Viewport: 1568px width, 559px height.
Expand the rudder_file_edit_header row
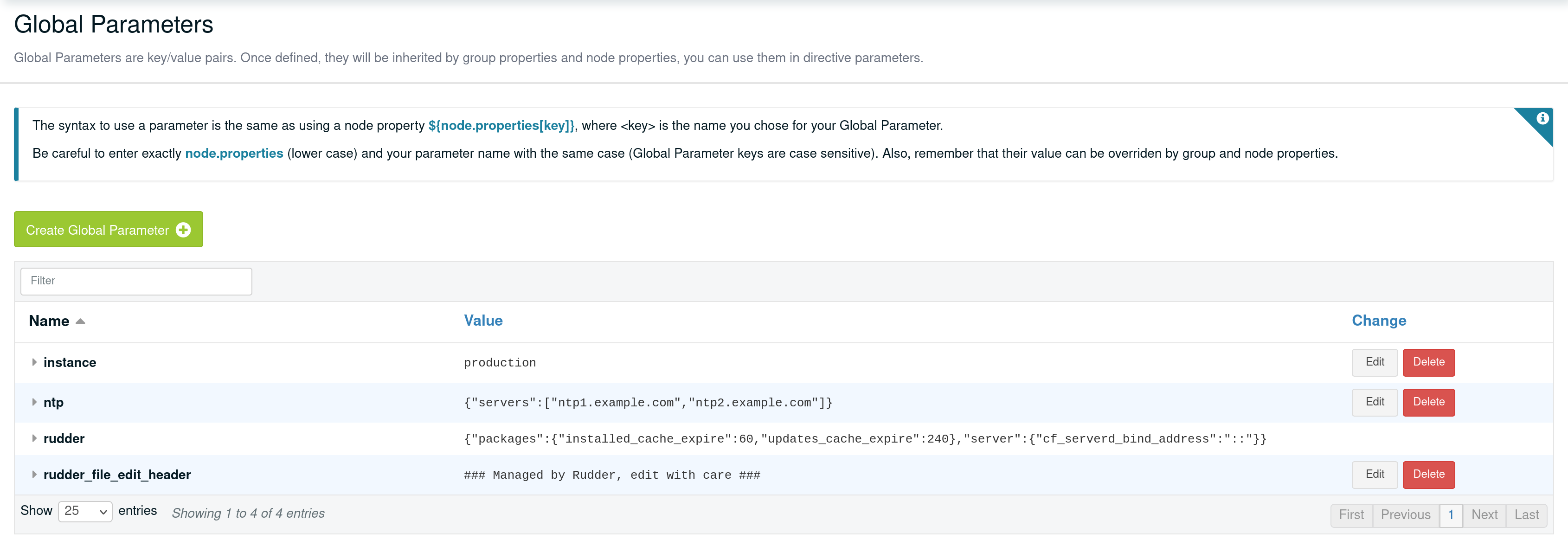click(34, 475)
